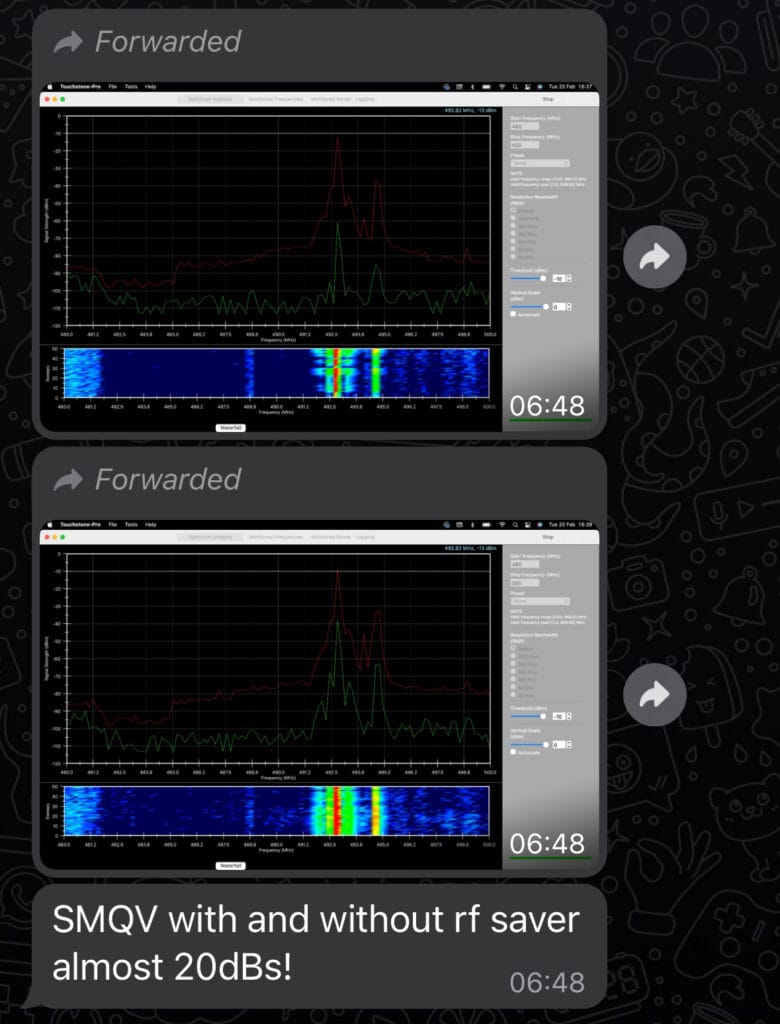This screenshot has width=780, height=1024.
Task: Open Tools menu in first screenshot
Action: 131,87
